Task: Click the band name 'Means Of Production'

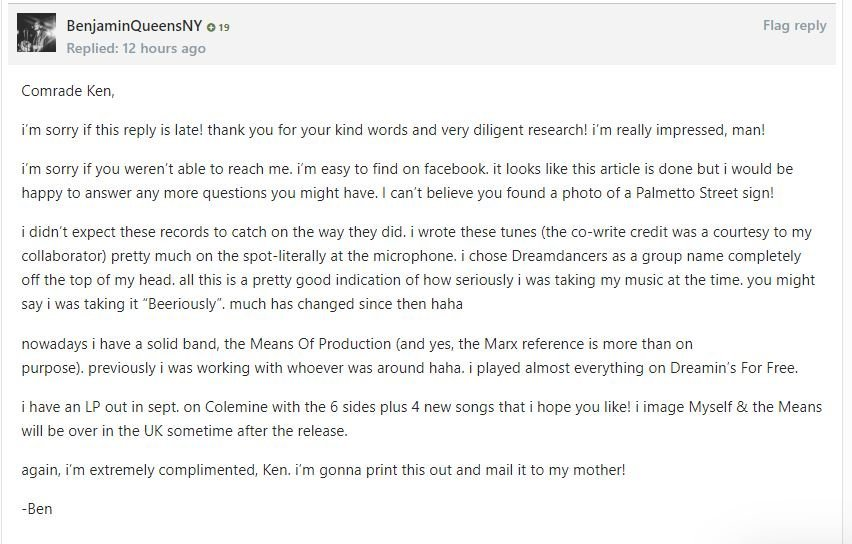Action: click(x=320, y=344)
